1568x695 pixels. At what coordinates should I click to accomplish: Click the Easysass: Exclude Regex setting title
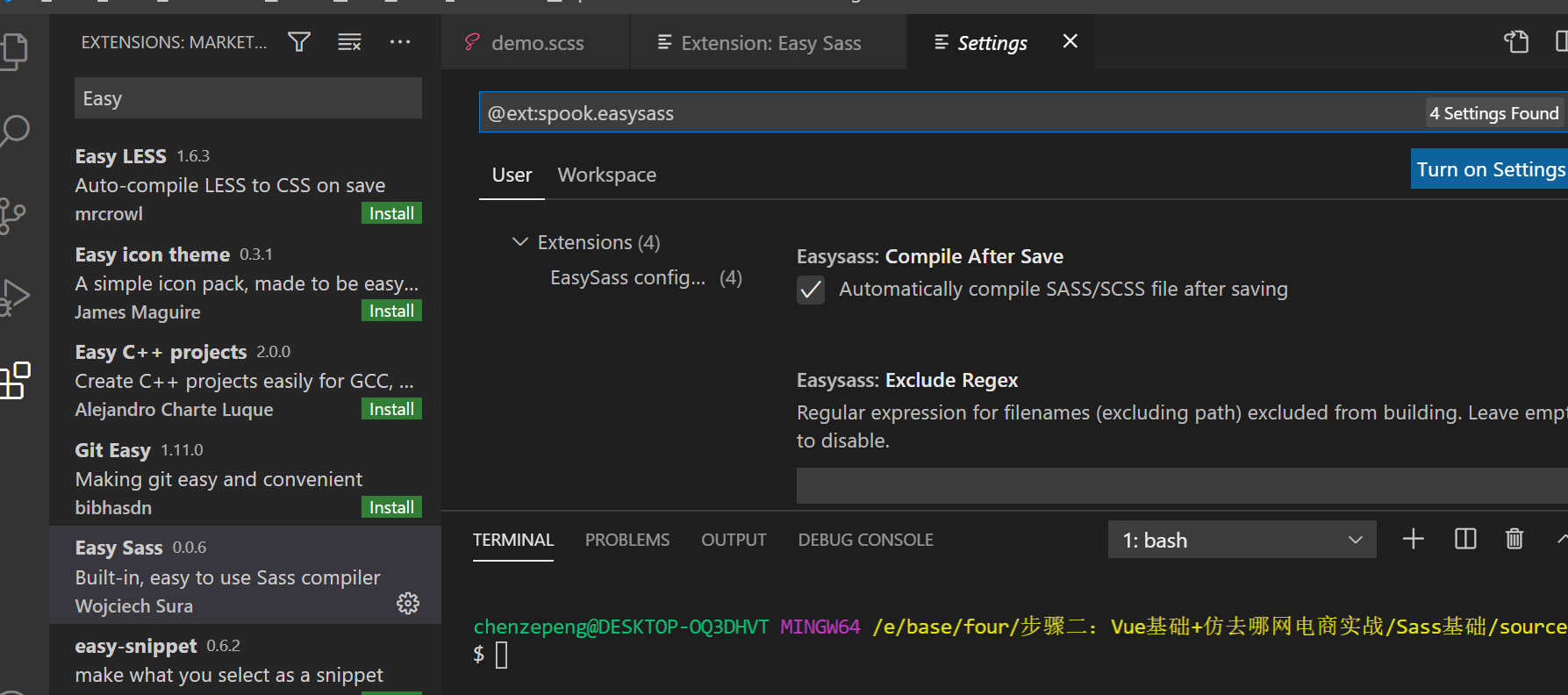pyautogui.click(x=907, y=380)
